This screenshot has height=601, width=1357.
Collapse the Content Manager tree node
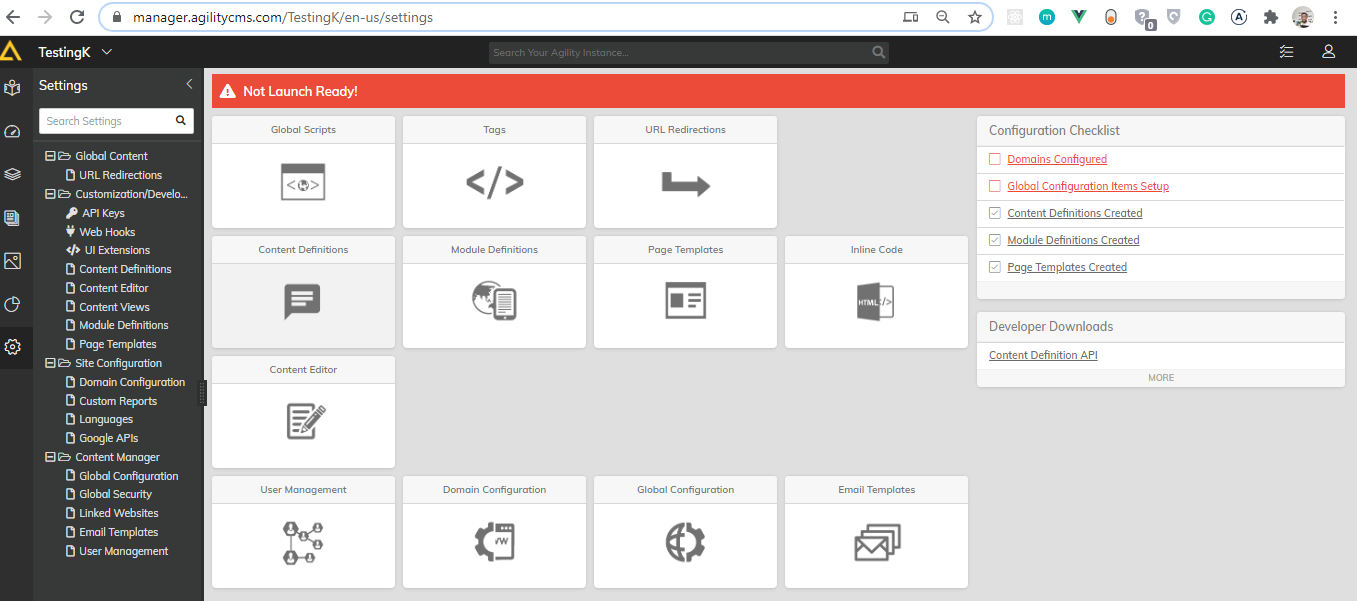(50, 457)
